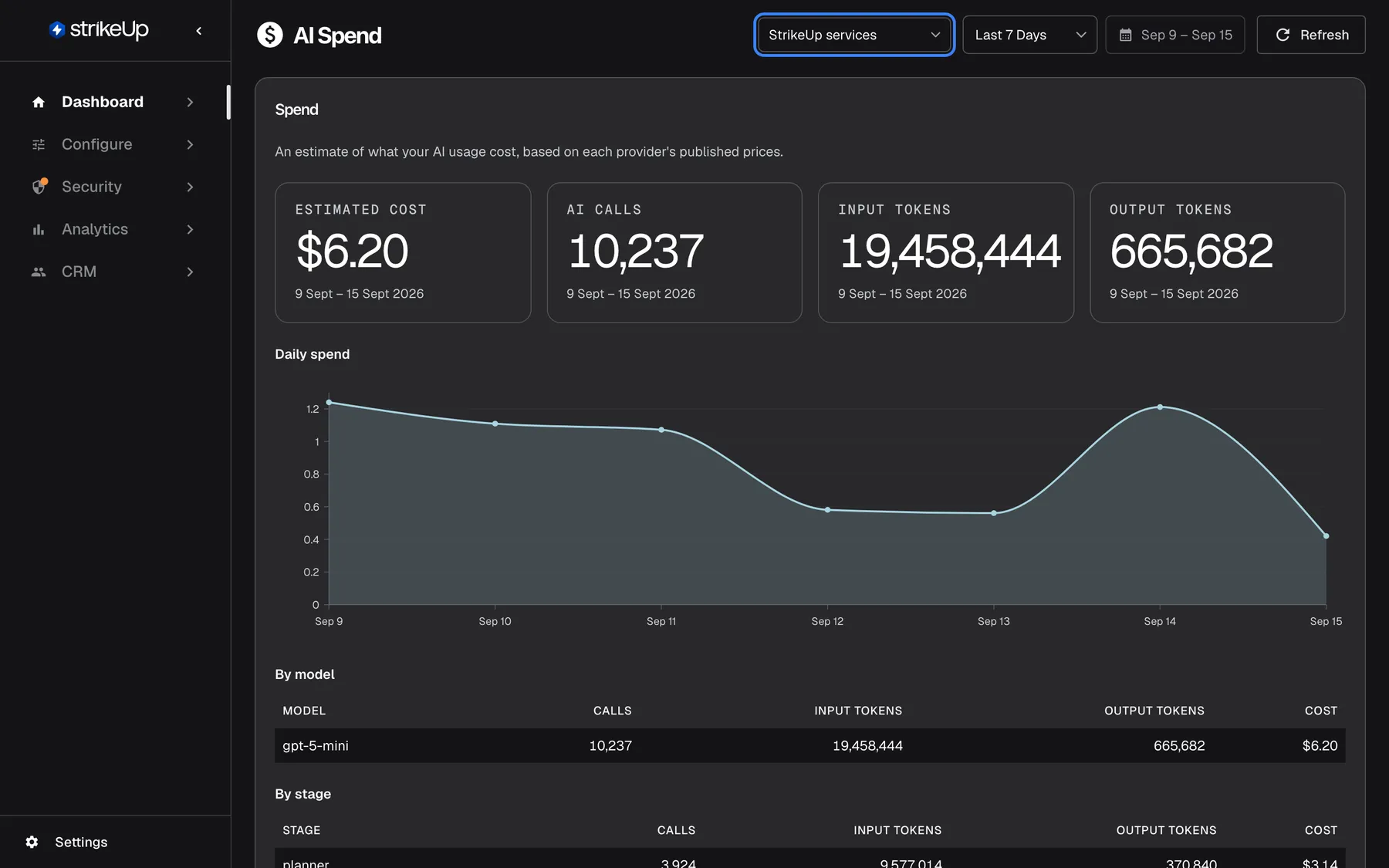
Task: Click the Sep 14 peak data point
Action: click(x=1160, y=407)
